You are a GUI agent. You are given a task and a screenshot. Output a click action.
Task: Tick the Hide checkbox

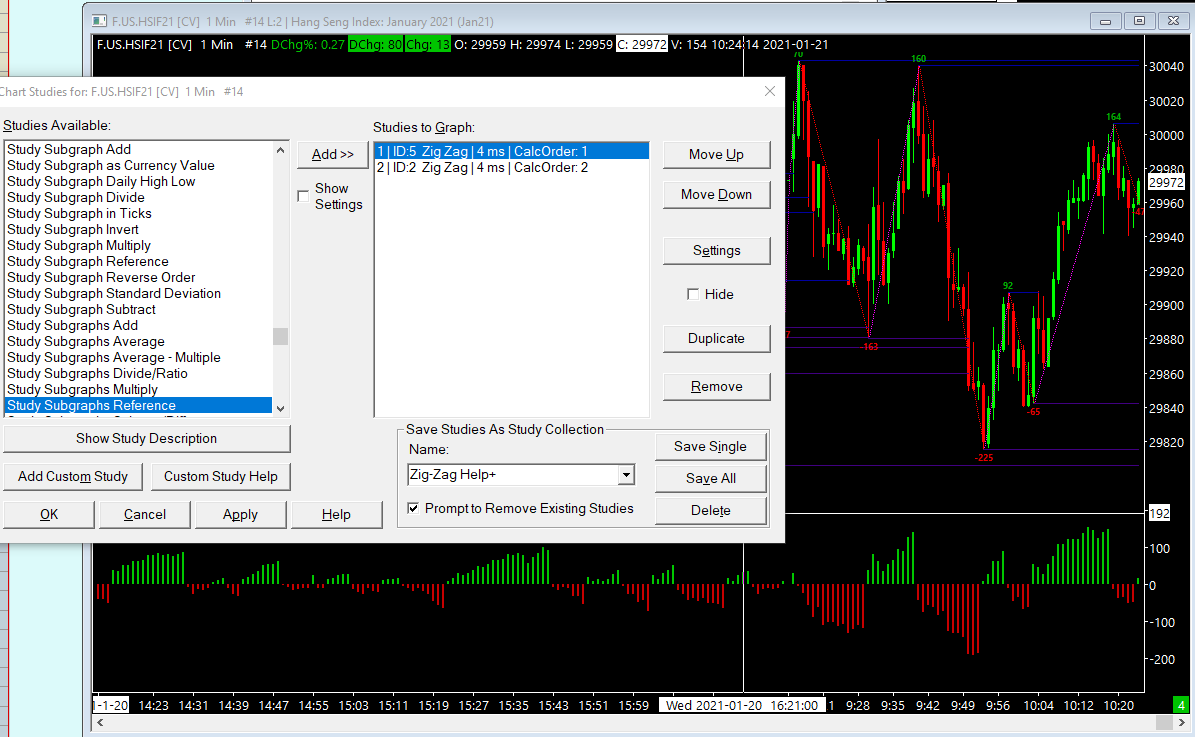click(693, 294)
